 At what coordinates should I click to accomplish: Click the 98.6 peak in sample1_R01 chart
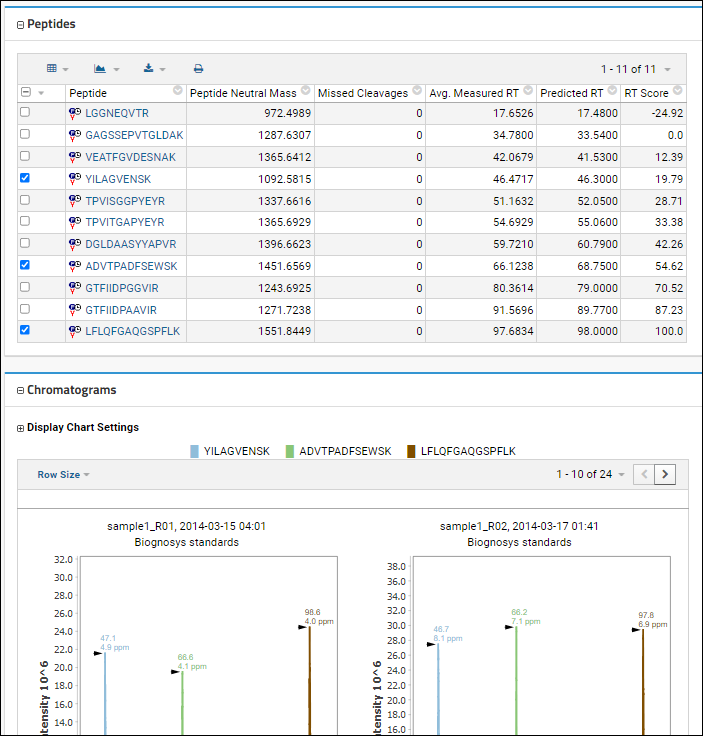click(309, 681)
